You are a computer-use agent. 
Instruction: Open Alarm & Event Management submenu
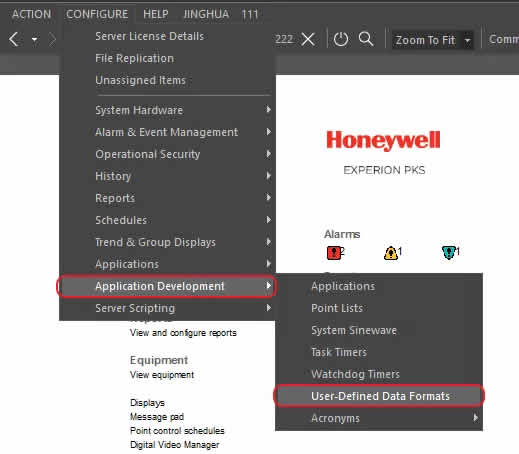pos(167,132)
